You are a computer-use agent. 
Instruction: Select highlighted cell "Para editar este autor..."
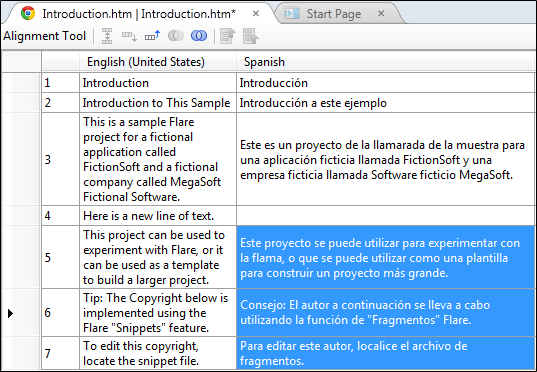tap(386, 353)
